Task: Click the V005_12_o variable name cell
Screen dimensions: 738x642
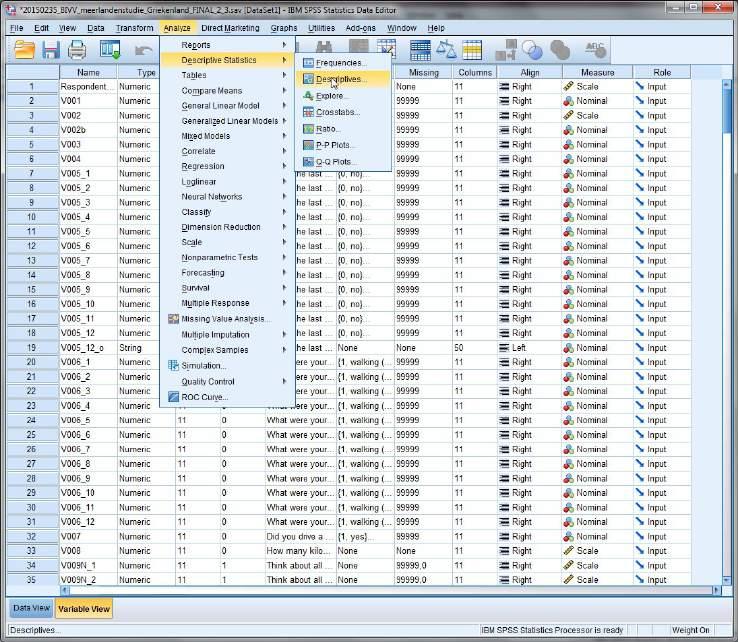Action: click(x=88, y=348)
